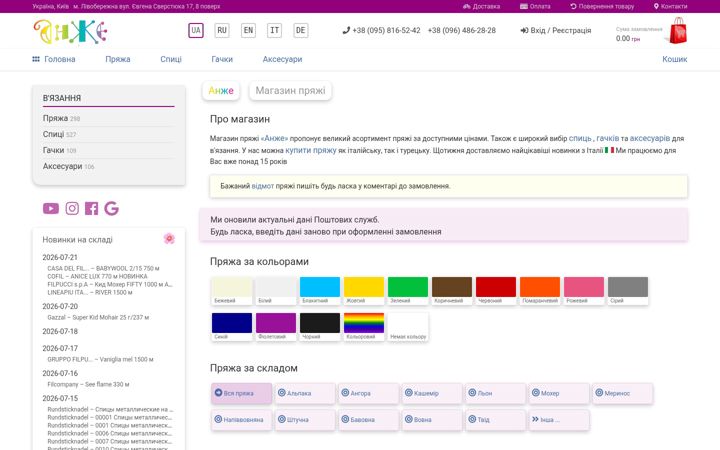This screenshot has width=720, height=450.
Task: Open Кошик in navigation menu
Action: coord(675,59)
